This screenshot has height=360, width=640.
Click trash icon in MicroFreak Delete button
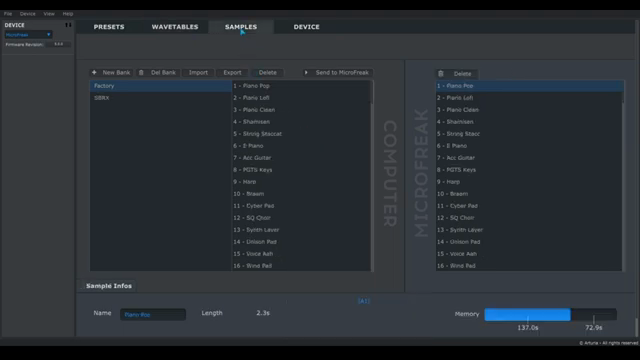point(441,73)
